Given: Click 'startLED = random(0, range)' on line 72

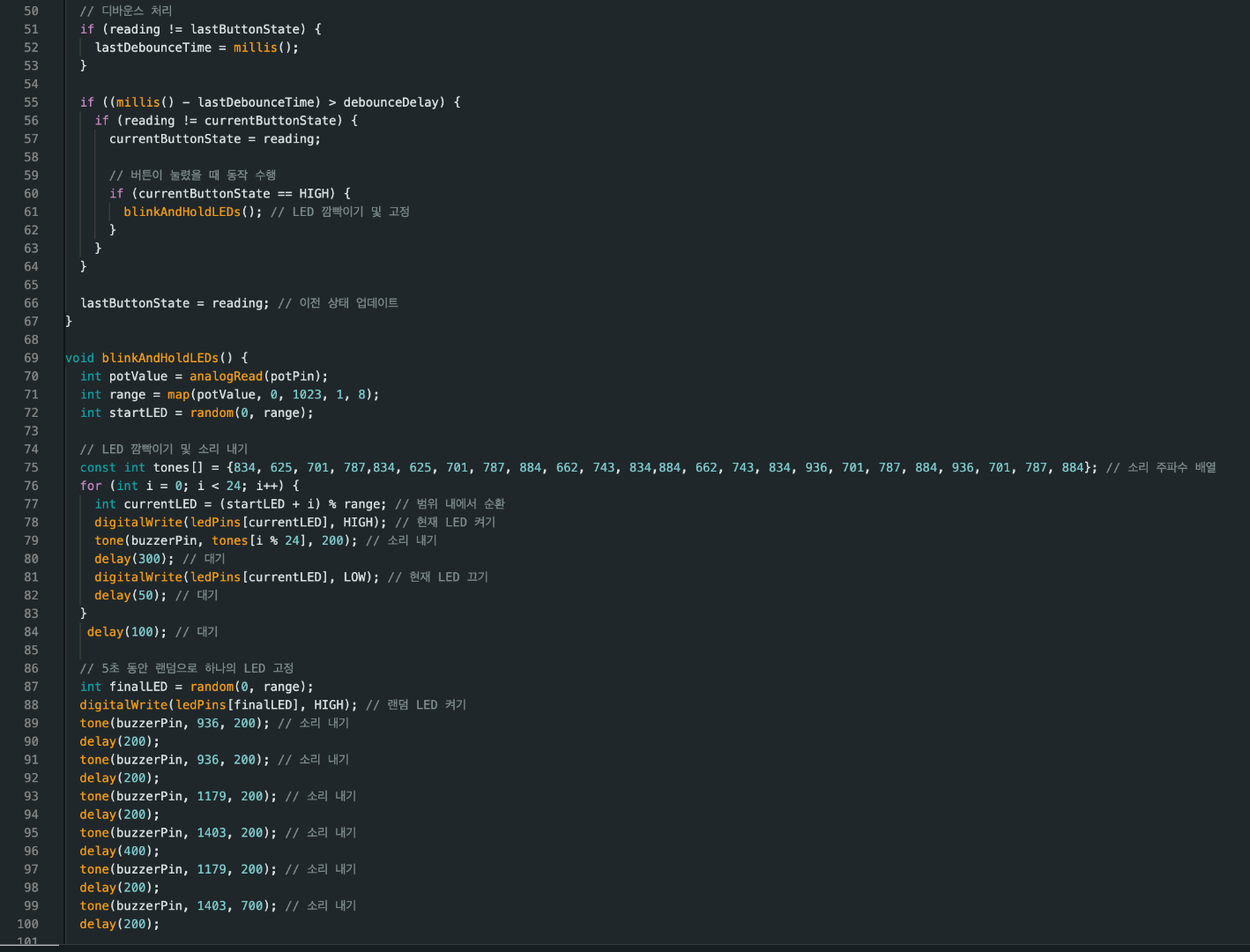Looking at the screenshot, I should pos(207,413).
